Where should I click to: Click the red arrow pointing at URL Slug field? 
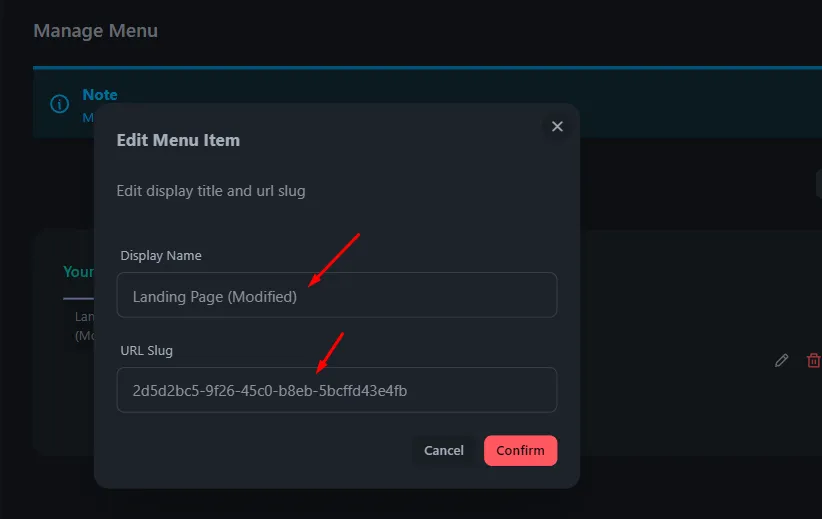pyautogui.click(x=330, y=353)
